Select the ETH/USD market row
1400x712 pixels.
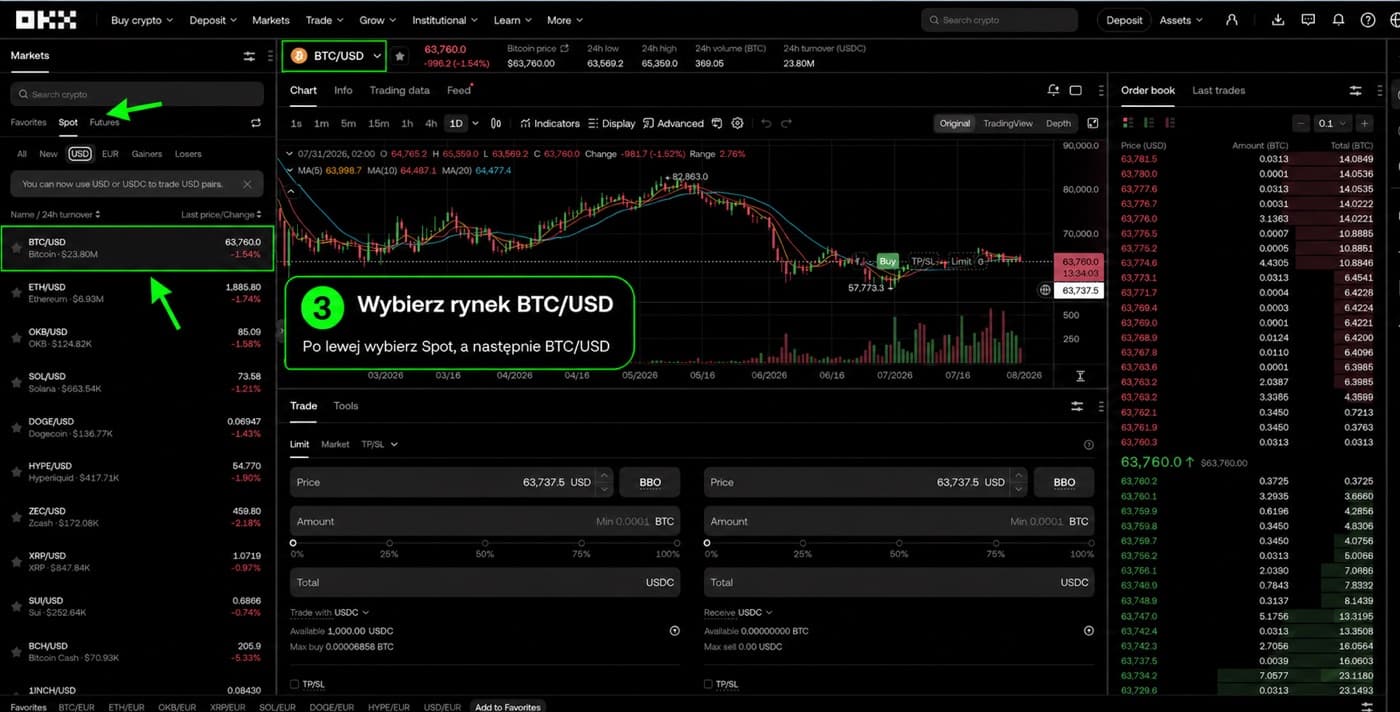click(137, 293)
